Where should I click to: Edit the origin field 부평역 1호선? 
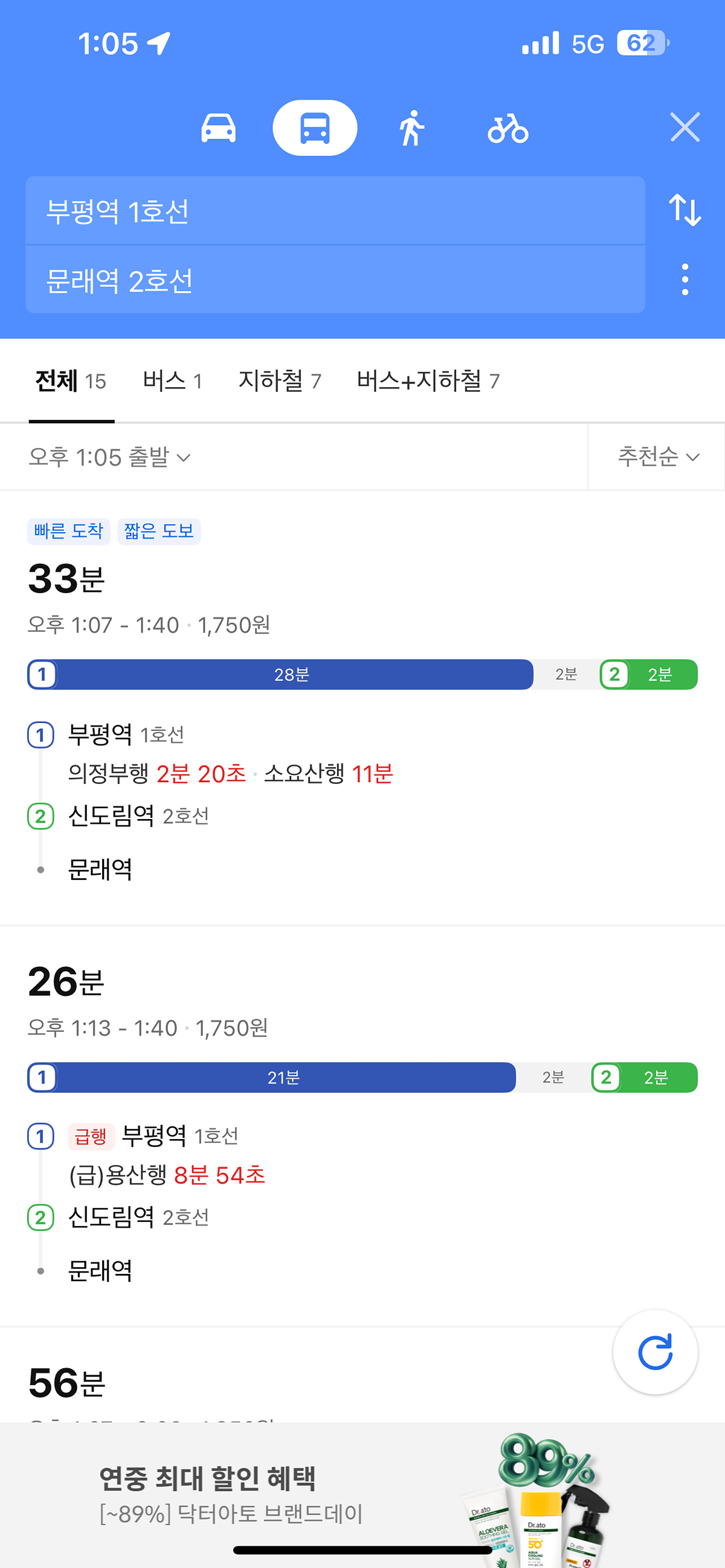point(335,211)
